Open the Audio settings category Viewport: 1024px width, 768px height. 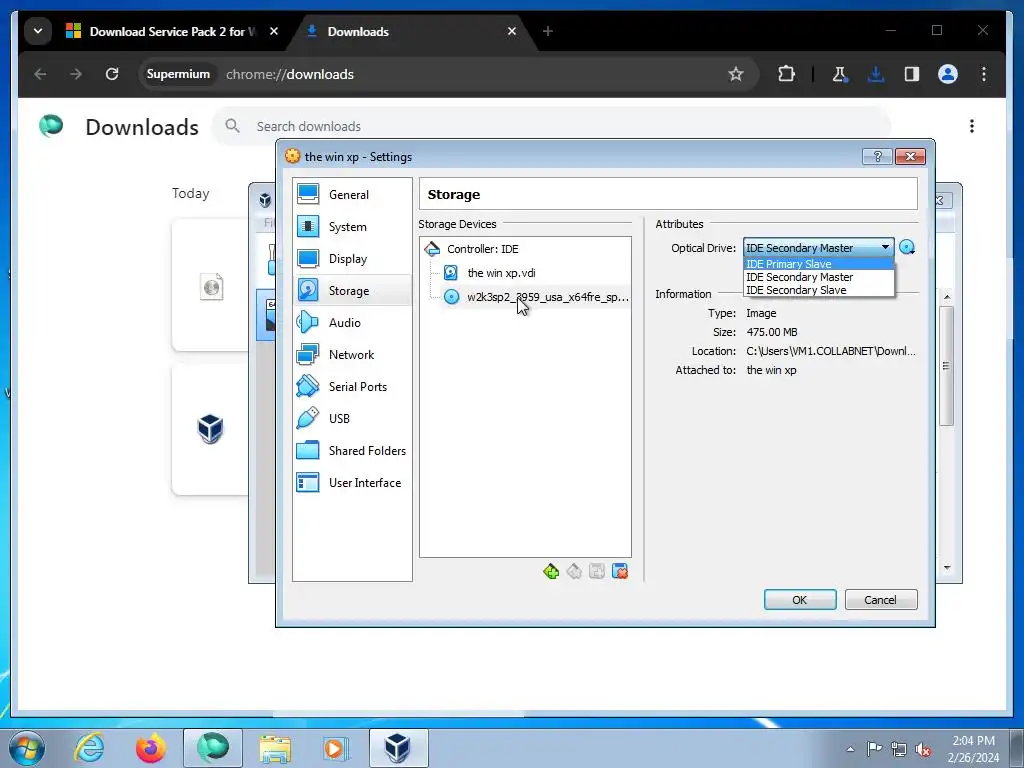(x=352, y=323)
